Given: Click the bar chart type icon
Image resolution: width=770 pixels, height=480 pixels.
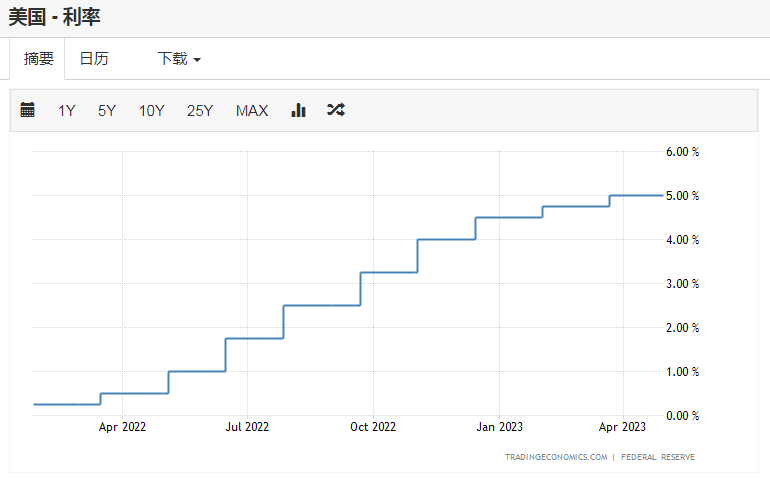Looking at the screenshot, I should [298, 110].
